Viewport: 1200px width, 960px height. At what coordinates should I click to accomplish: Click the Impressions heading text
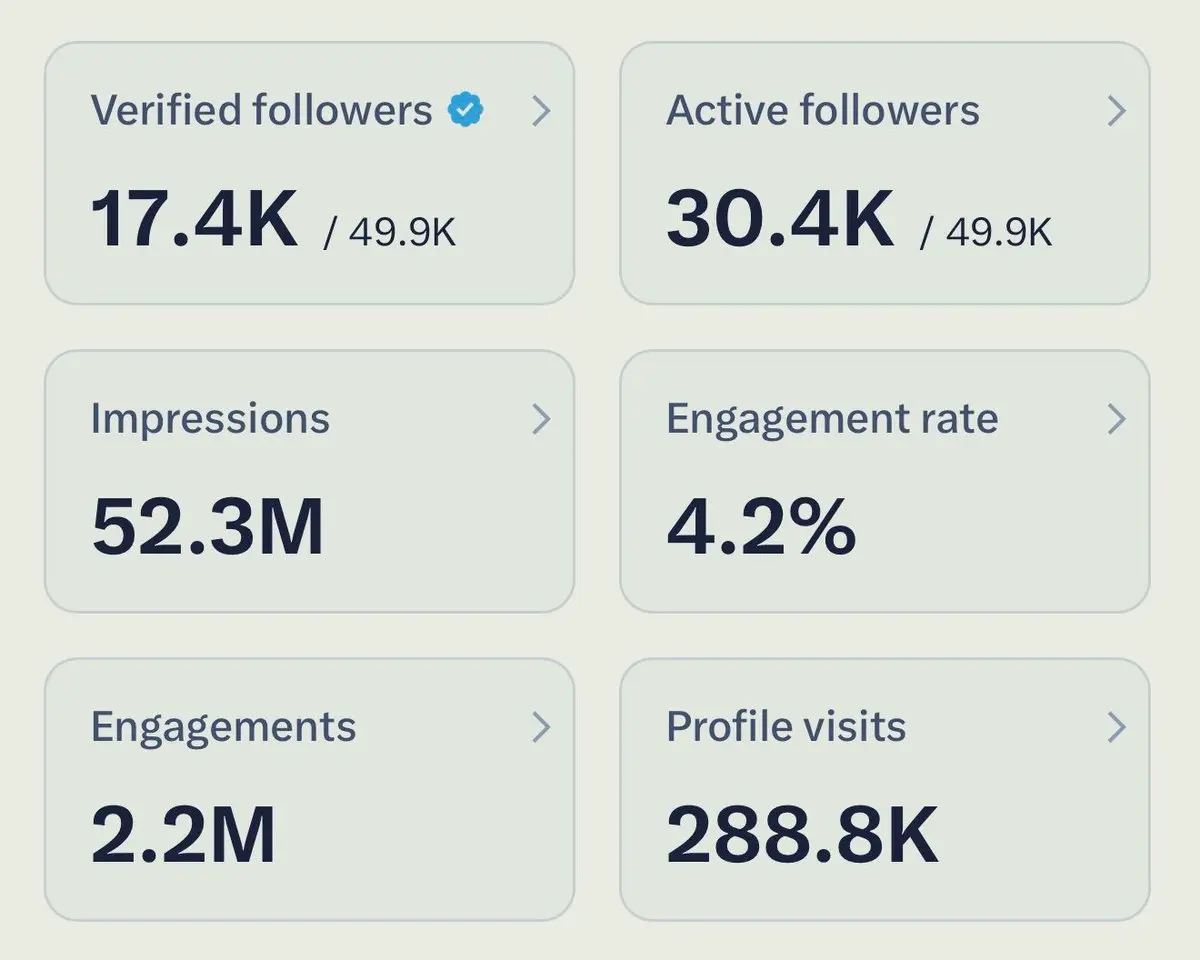210,419
